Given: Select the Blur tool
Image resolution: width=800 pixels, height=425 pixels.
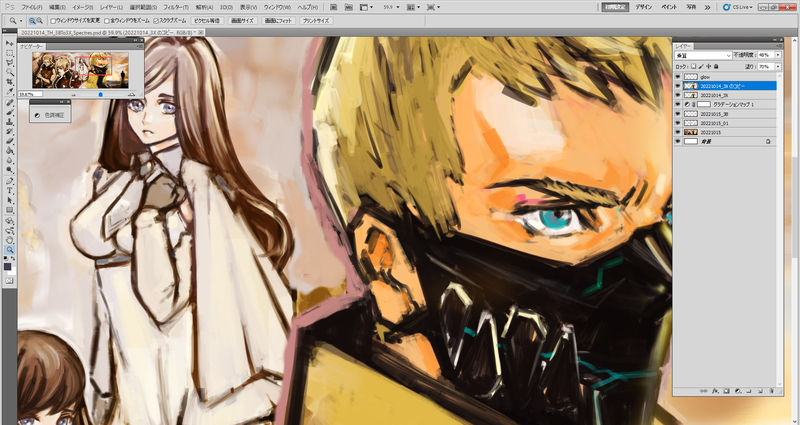Looking at the screenshot, I should click(x=10, y=161).
